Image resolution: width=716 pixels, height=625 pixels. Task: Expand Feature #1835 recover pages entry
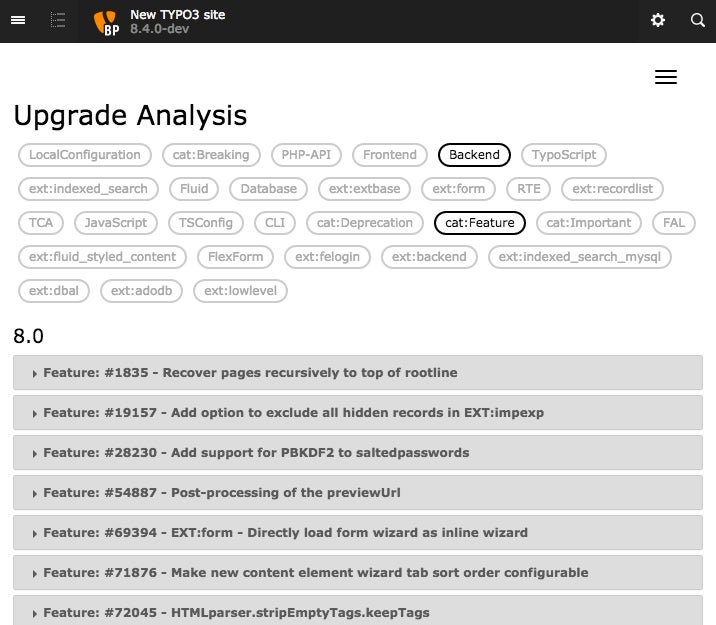click(250, 373)
